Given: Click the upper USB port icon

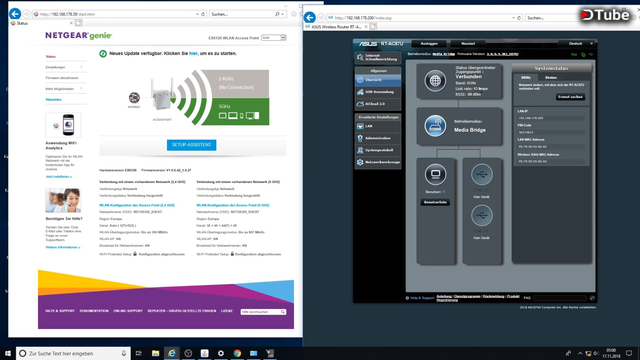Looking at the screenshot, I should point(482,175).
